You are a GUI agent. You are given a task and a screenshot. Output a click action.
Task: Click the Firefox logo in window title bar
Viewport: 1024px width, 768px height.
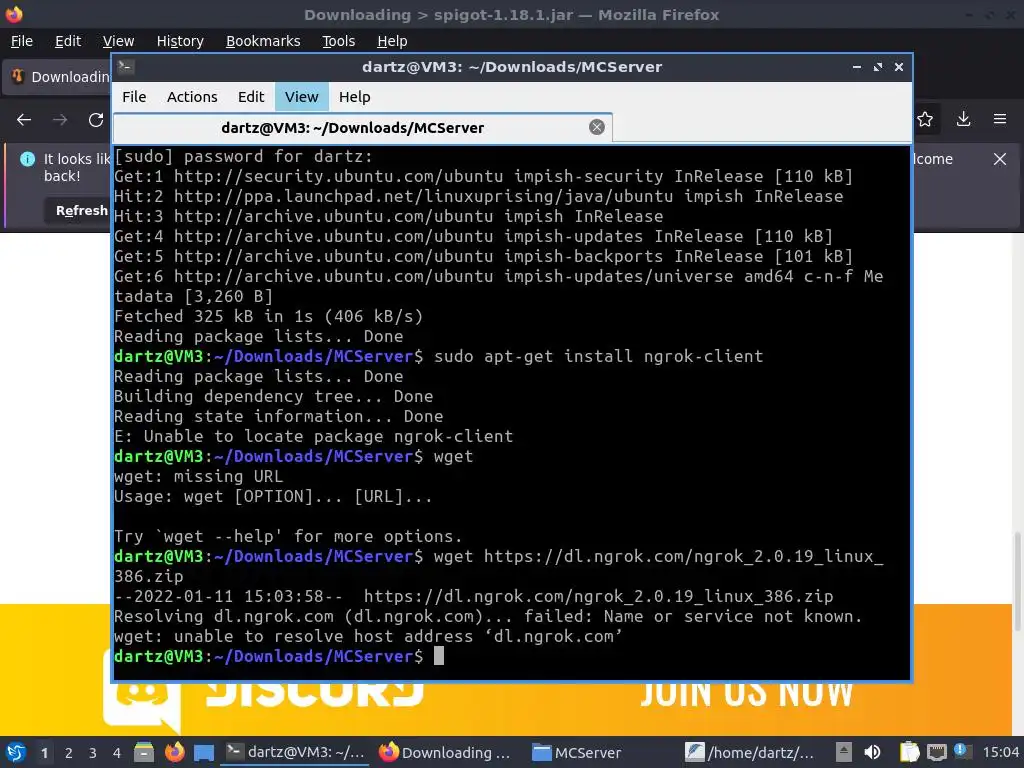(x=14, y=14)
